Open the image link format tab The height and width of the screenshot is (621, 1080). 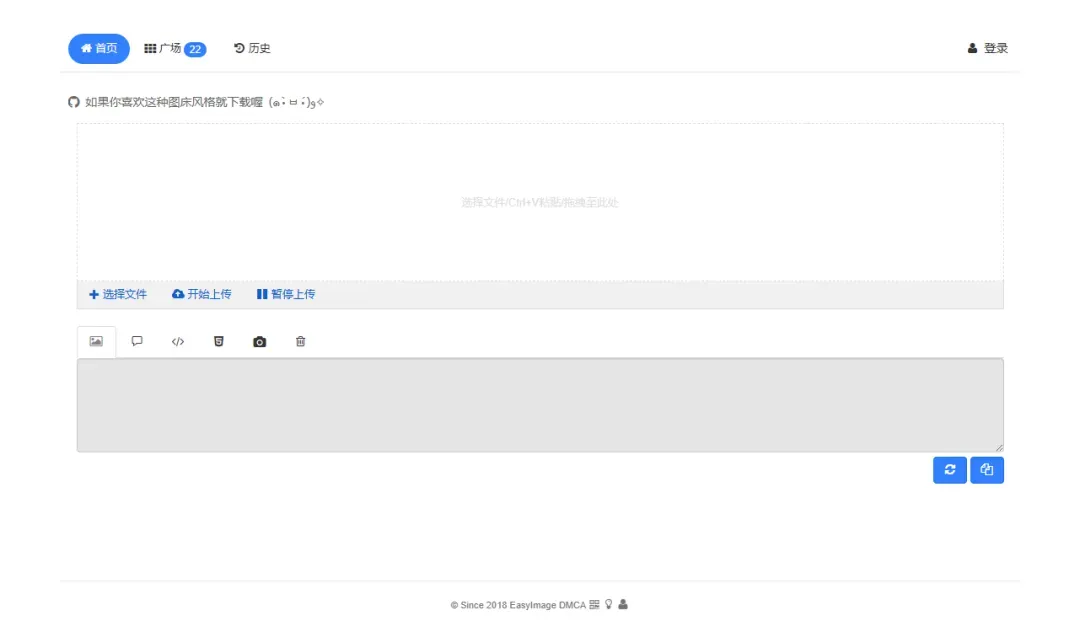pos(96,342)
